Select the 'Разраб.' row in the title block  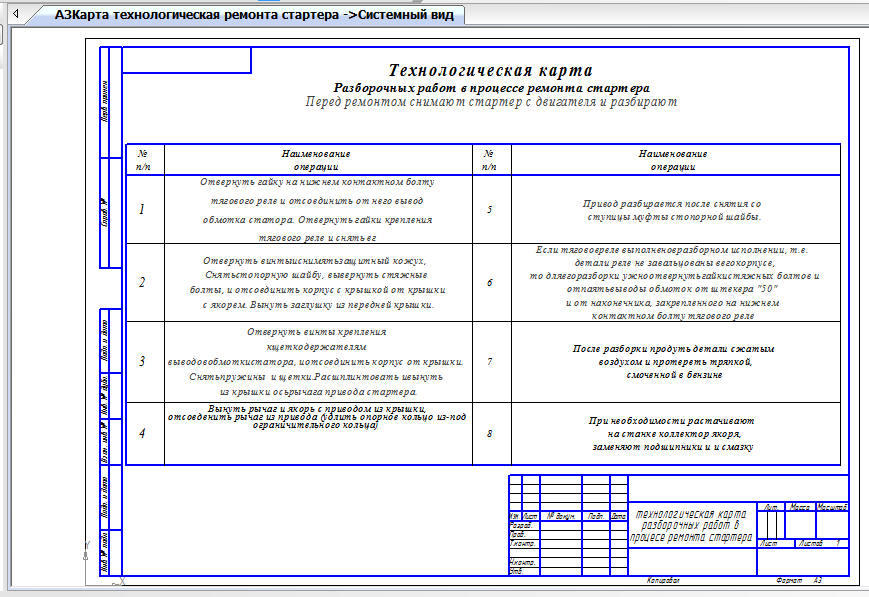[x=521, y=525]
